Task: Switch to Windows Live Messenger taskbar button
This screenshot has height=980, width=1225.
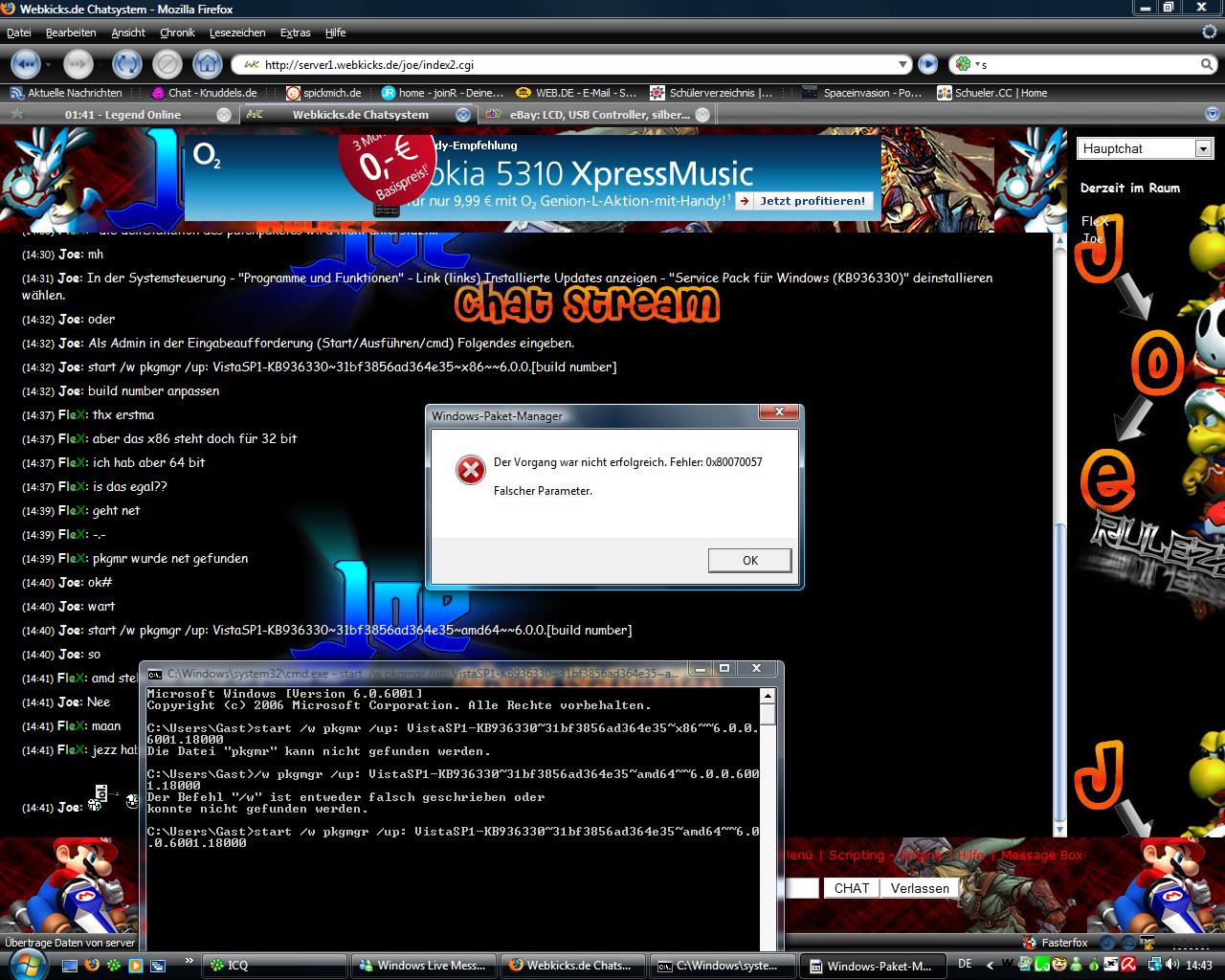Action: coord(424,966)
